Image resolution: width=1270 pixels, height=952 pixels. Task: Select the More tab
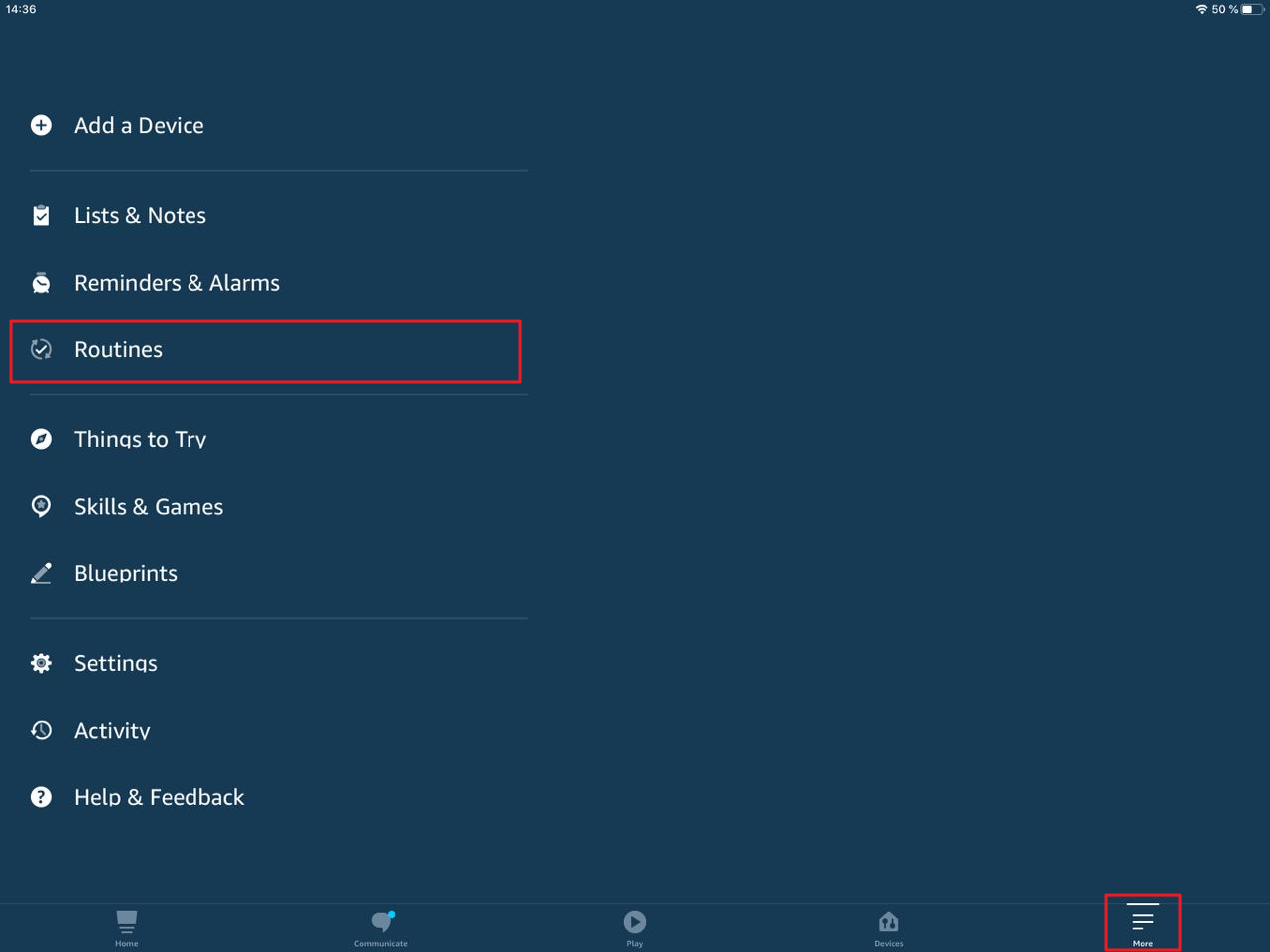(x=1143, y=924)
